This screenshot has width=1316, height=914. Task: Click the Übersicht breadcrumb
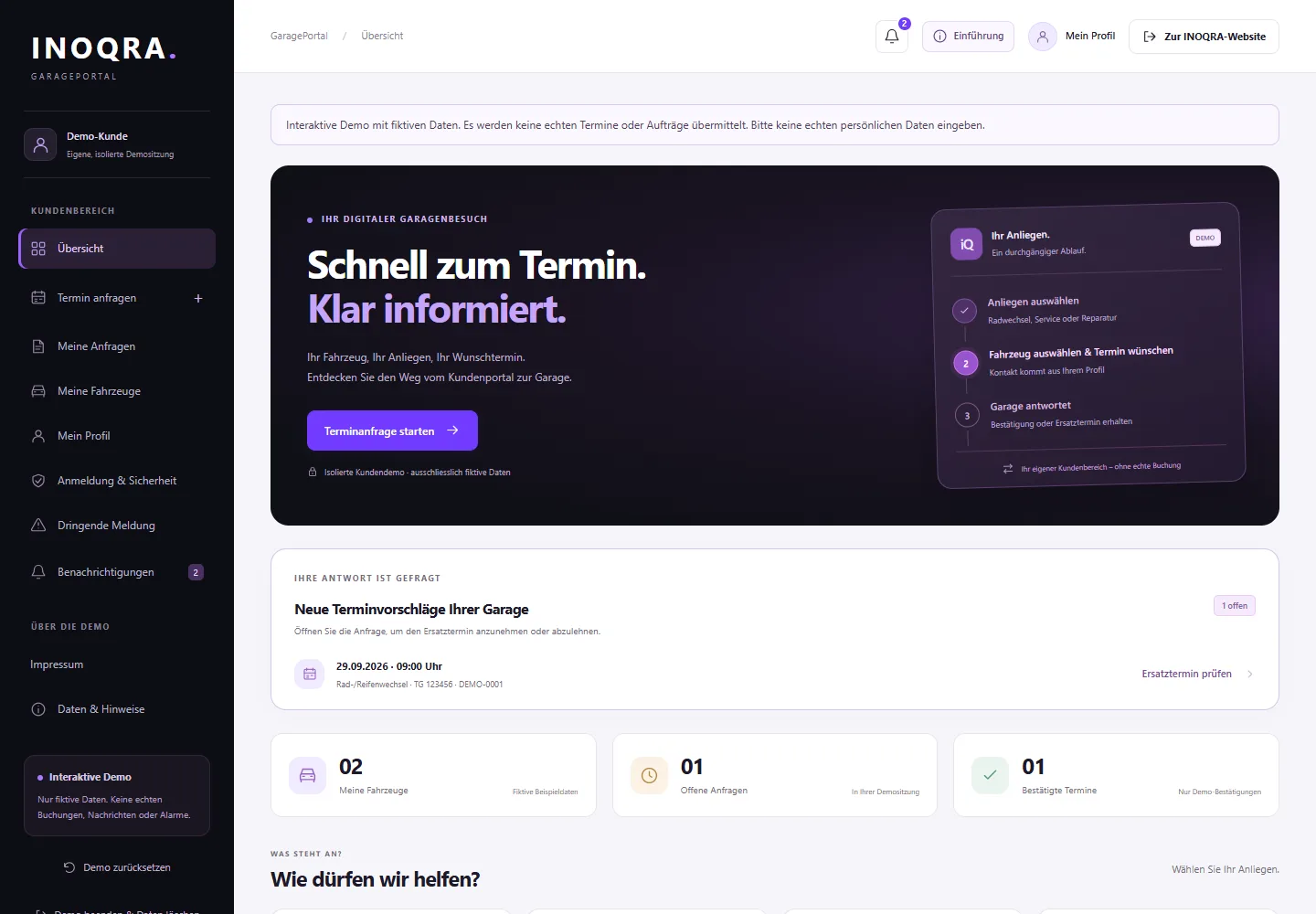point(382,36)
